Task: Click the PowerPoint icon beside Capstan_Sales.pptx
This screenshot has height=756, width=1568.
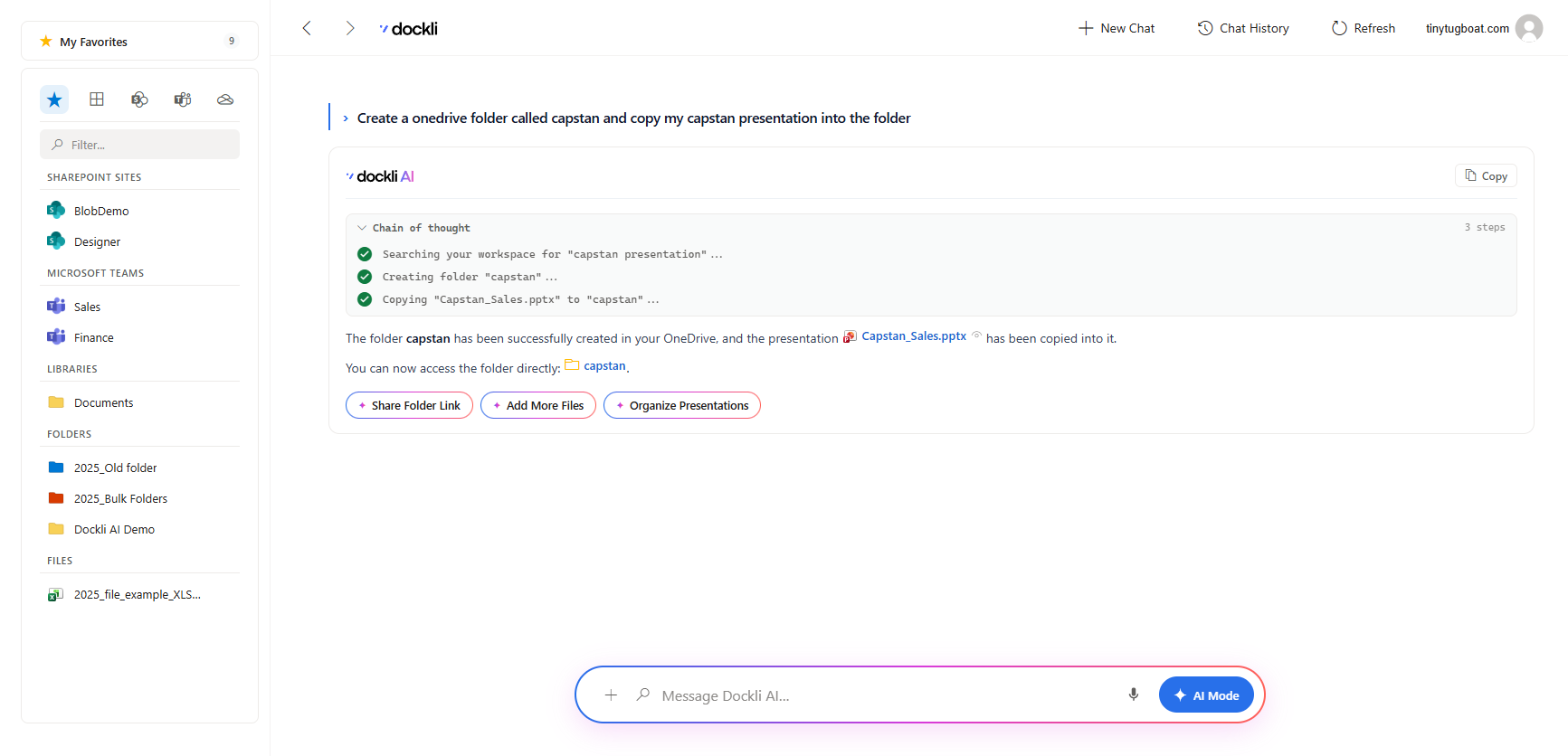Action: tap(850, 336)
